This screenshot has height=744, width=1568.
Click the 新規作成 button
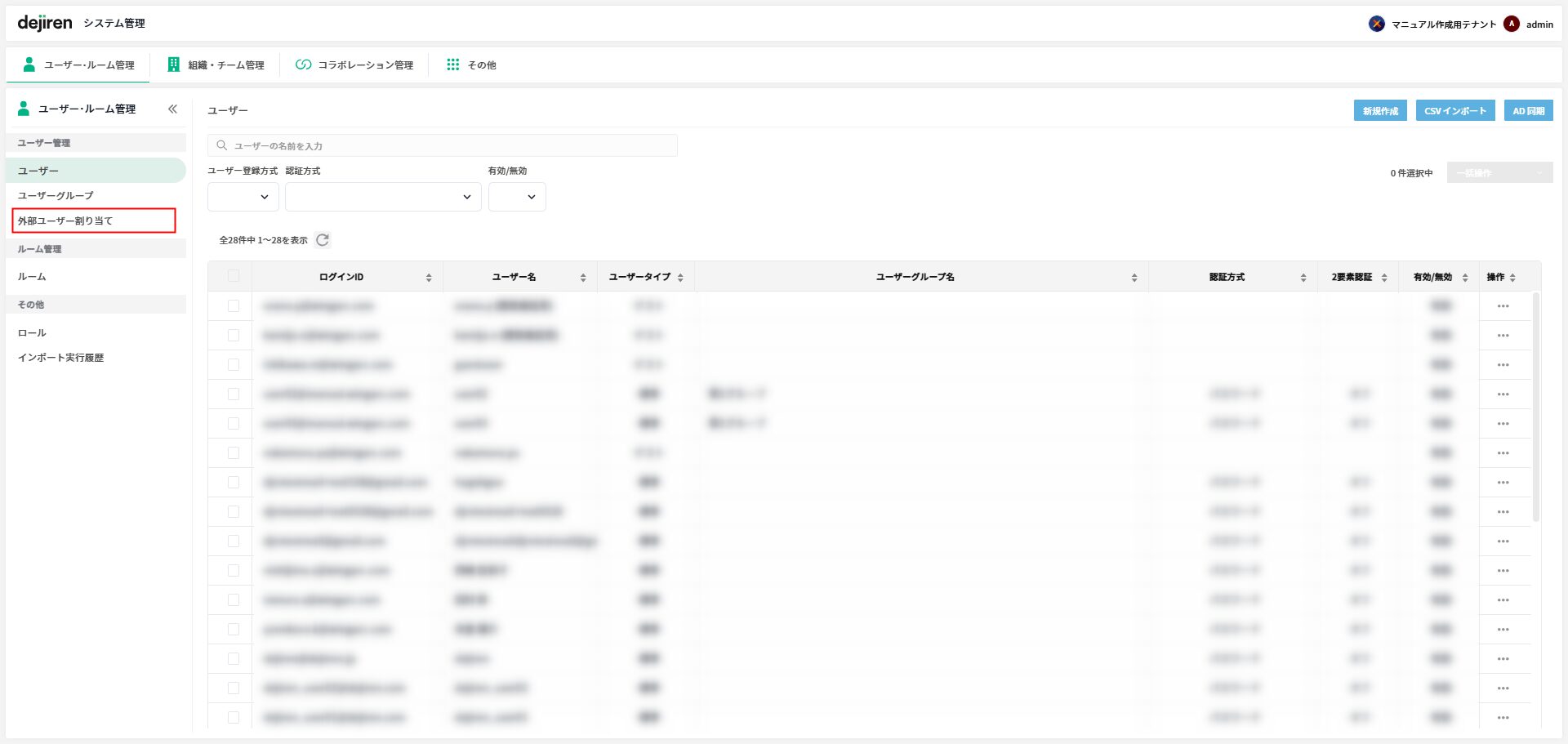(x=1380, y=111)
